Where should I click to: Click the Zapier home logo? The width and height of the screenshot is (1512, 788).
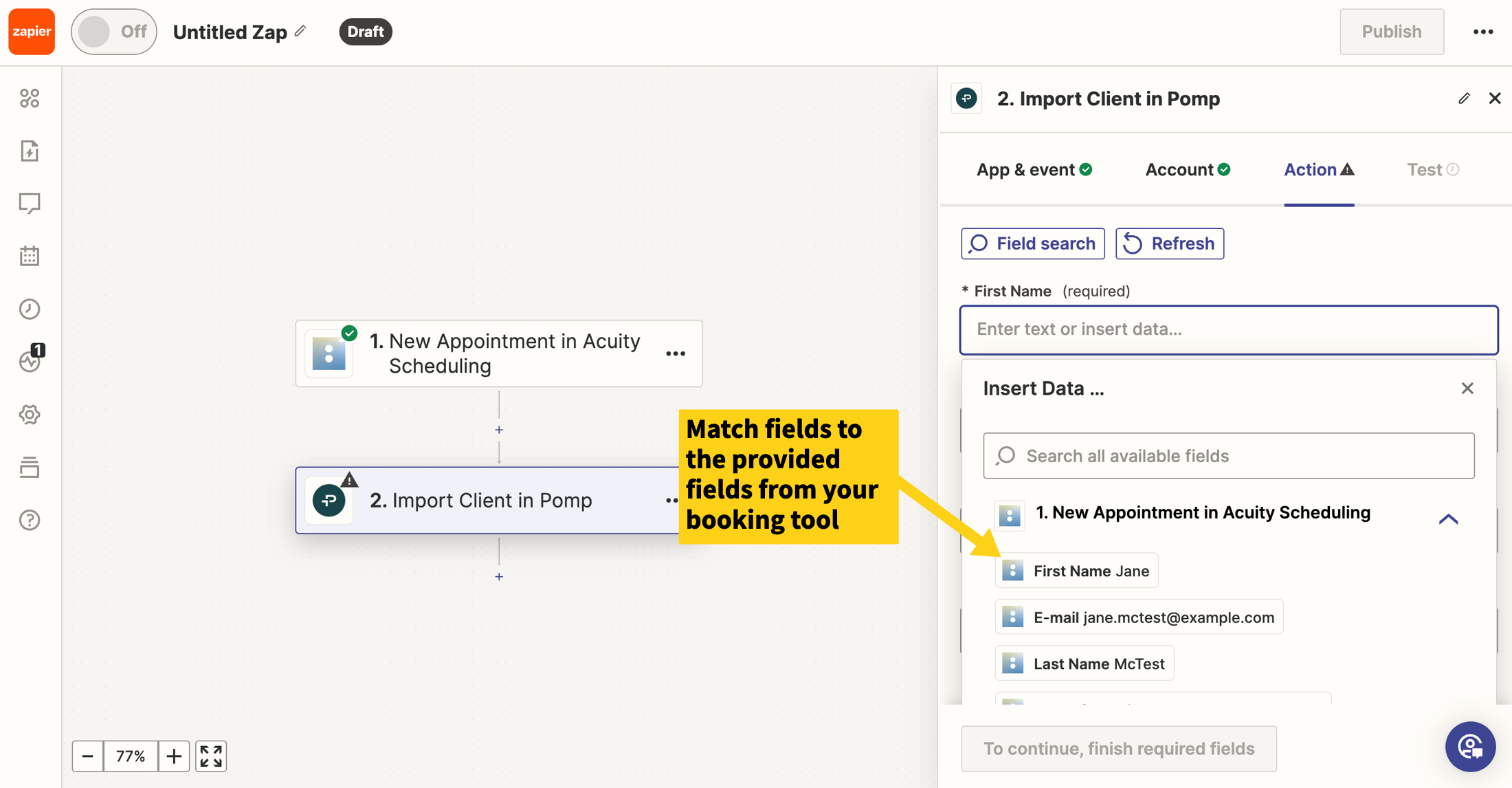pyautogui.click(x=32, y=32)
